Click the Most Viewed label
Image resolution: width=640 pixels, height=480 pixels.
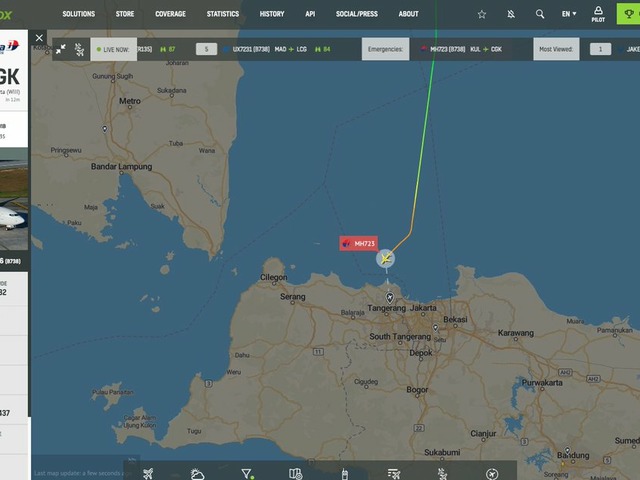(556, 49)
